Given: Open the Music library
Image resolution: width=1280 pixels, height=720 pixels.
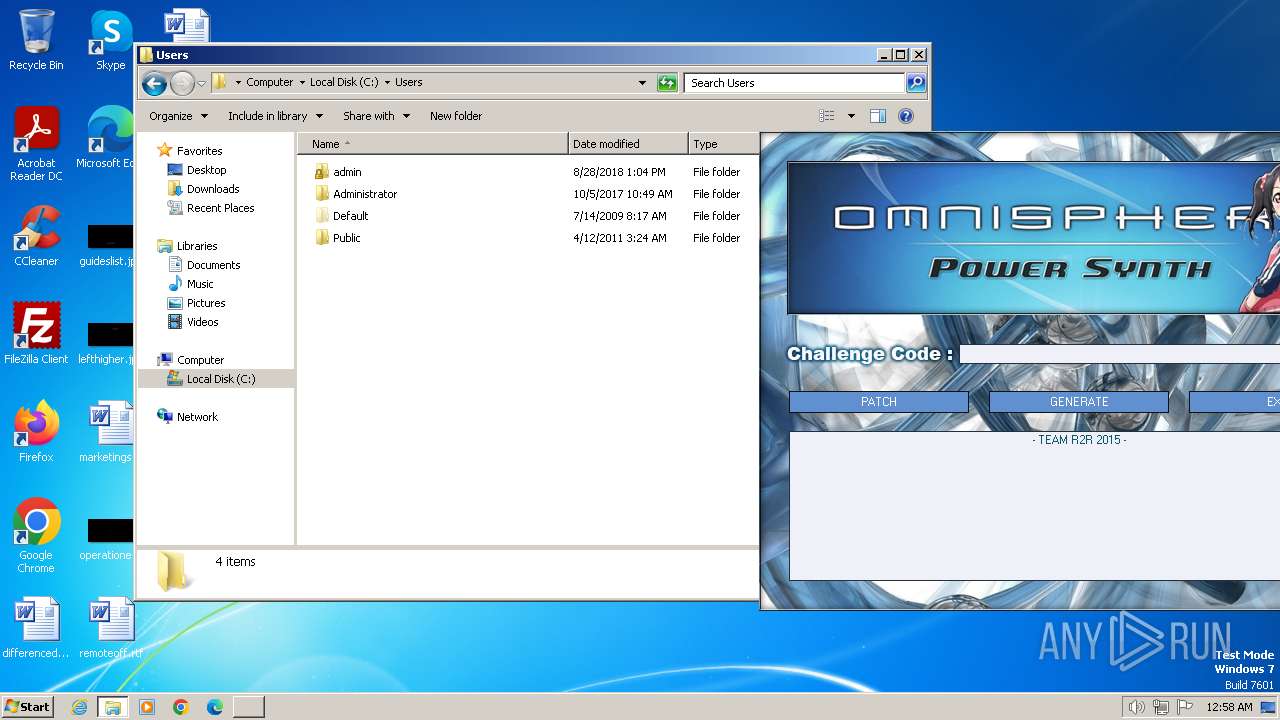Looking at the screenshot, I should pyautogui.click(x=200, y=284).
